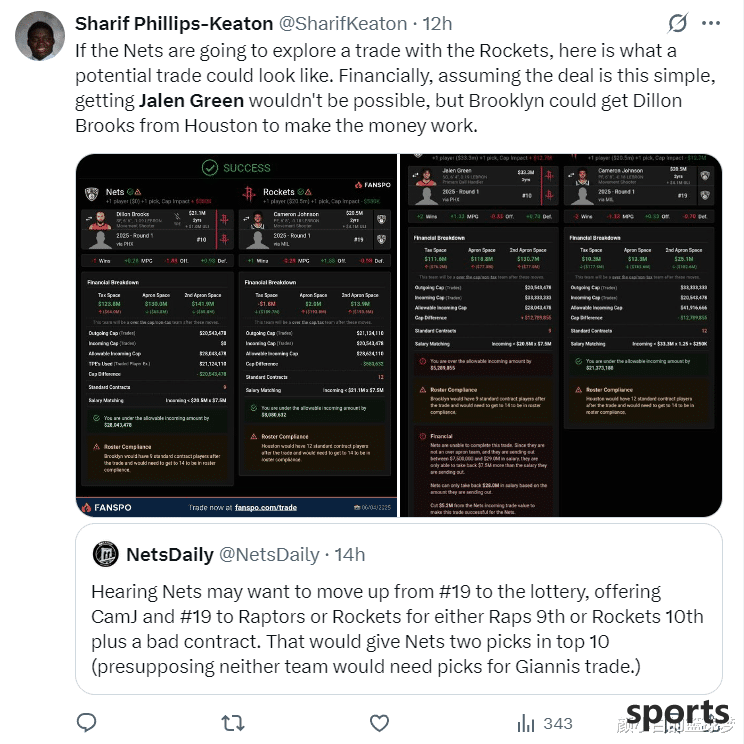Viewport: 744px width, 744px height.
Task: Reply using the speech bubble icon
Action: [87, 723]
